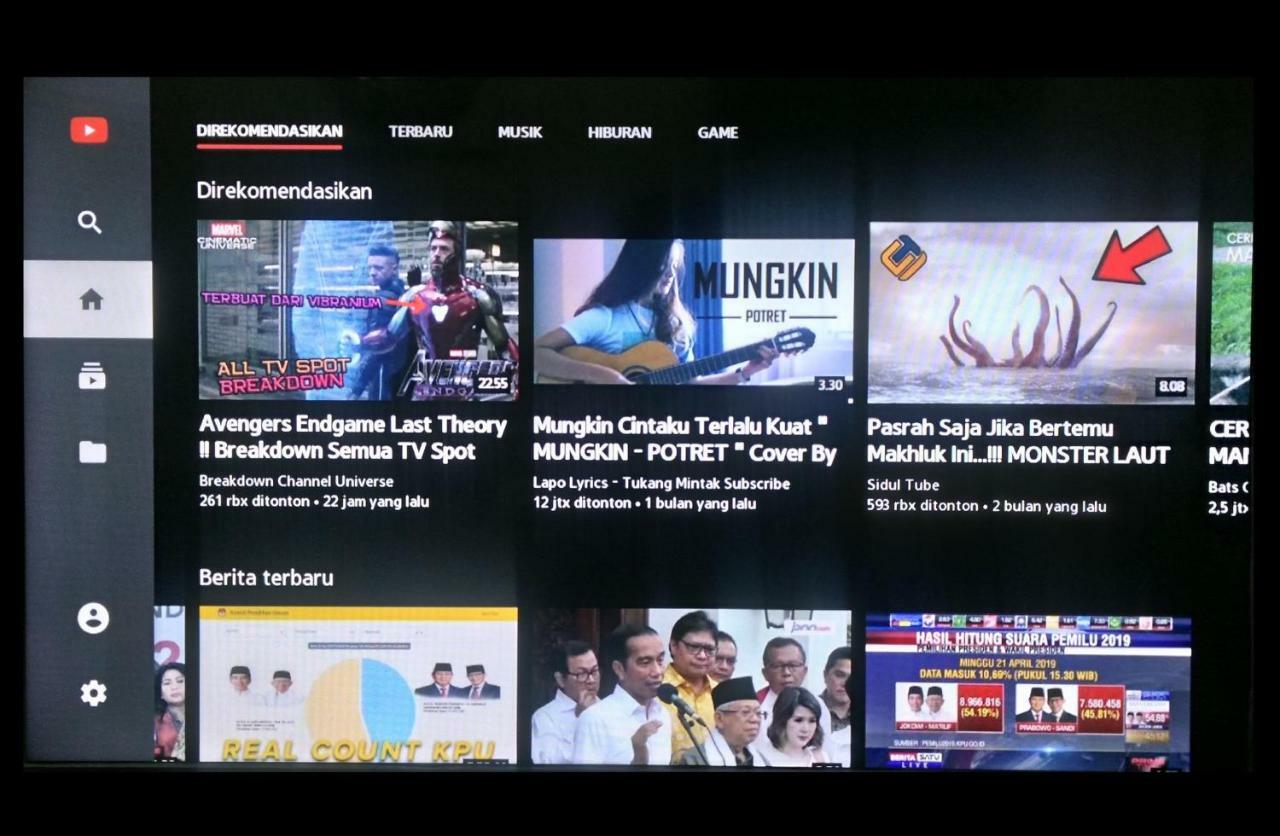Viewport: 1280px width, 836px height.
Task: Open the REAL COUNT KPU news thumbnail
Action: [358, 685]
